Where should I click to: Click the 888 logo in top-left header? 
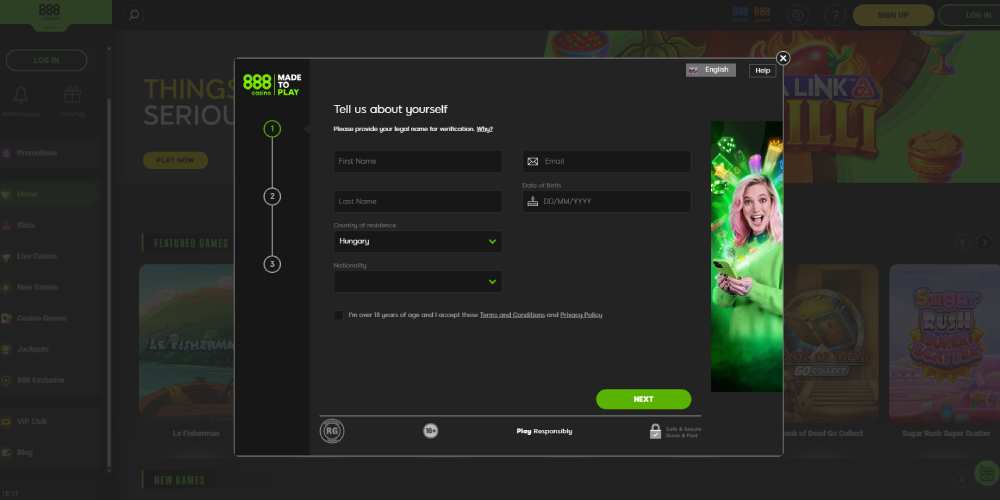click(49, 12)
